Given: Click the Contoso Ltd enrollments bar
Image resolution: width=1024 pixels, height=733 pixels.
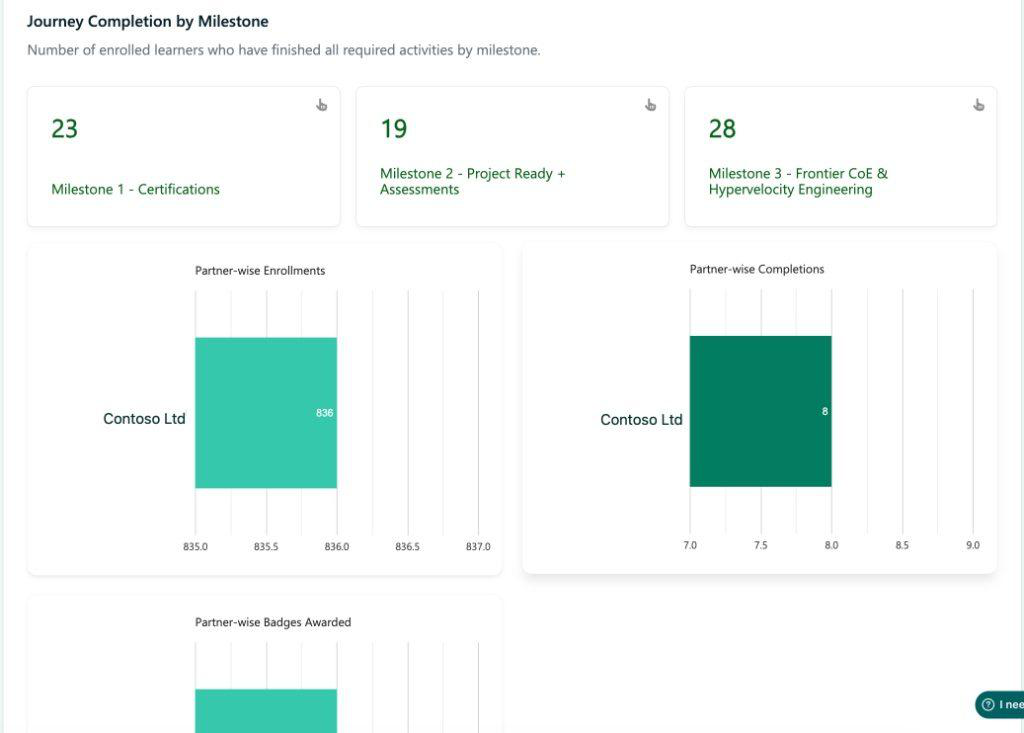Looking at the screenshot, I should click(x=266, y=413).
